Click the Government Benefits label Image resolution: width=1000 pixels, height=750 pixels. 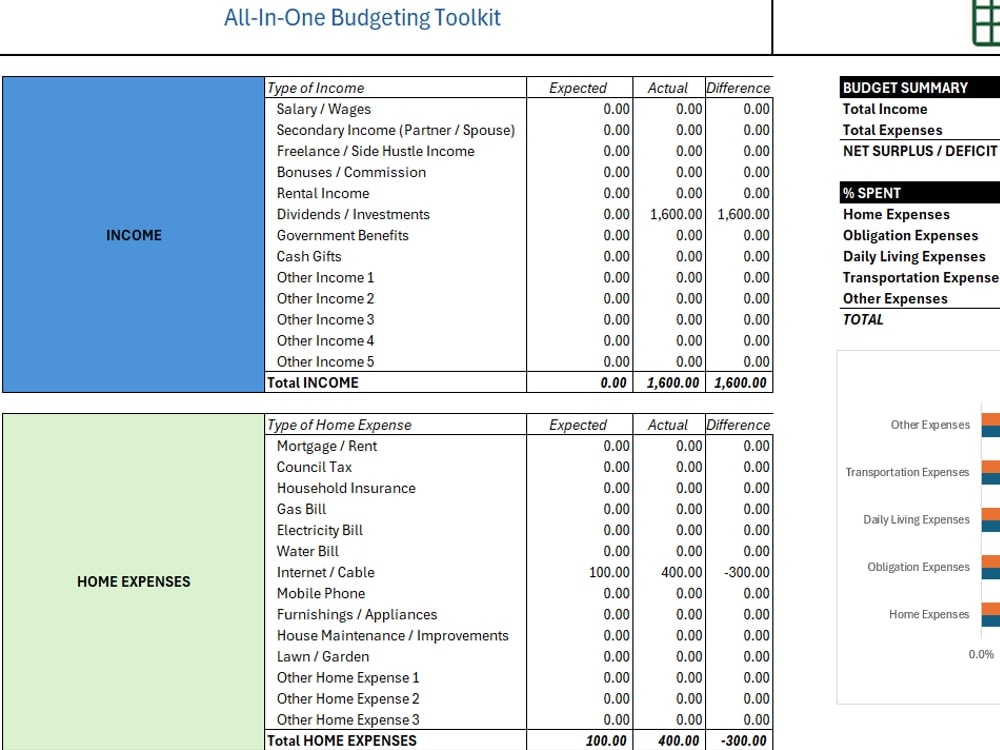click(x=342, y=235)
